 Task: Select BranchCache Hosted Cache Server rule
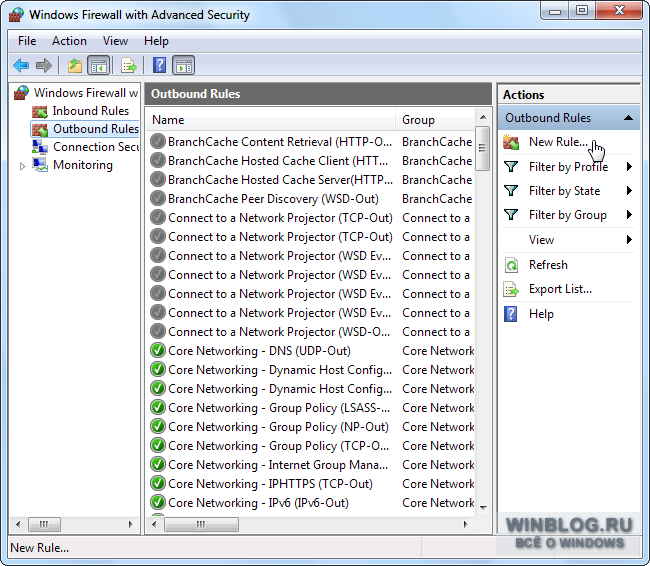click(x=310, y=180)
